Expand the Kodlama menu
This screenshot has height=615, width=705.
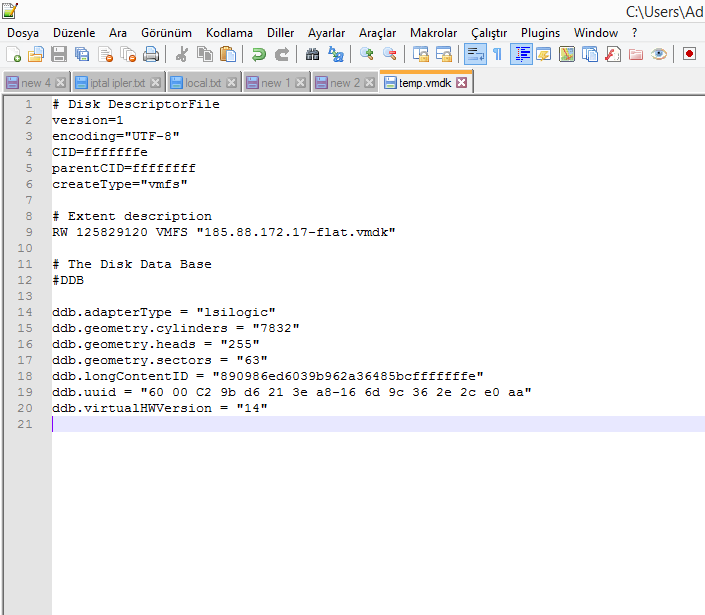pyautogui.click(x=229, y=33)
